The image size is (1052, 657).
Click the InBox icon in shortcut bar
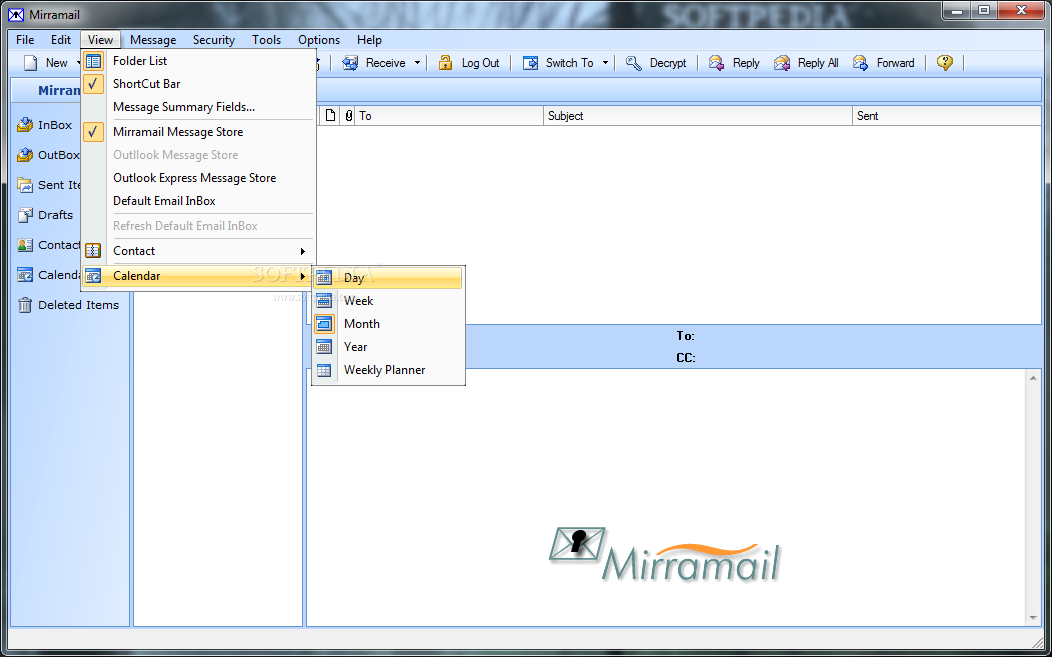click(25, 125)
